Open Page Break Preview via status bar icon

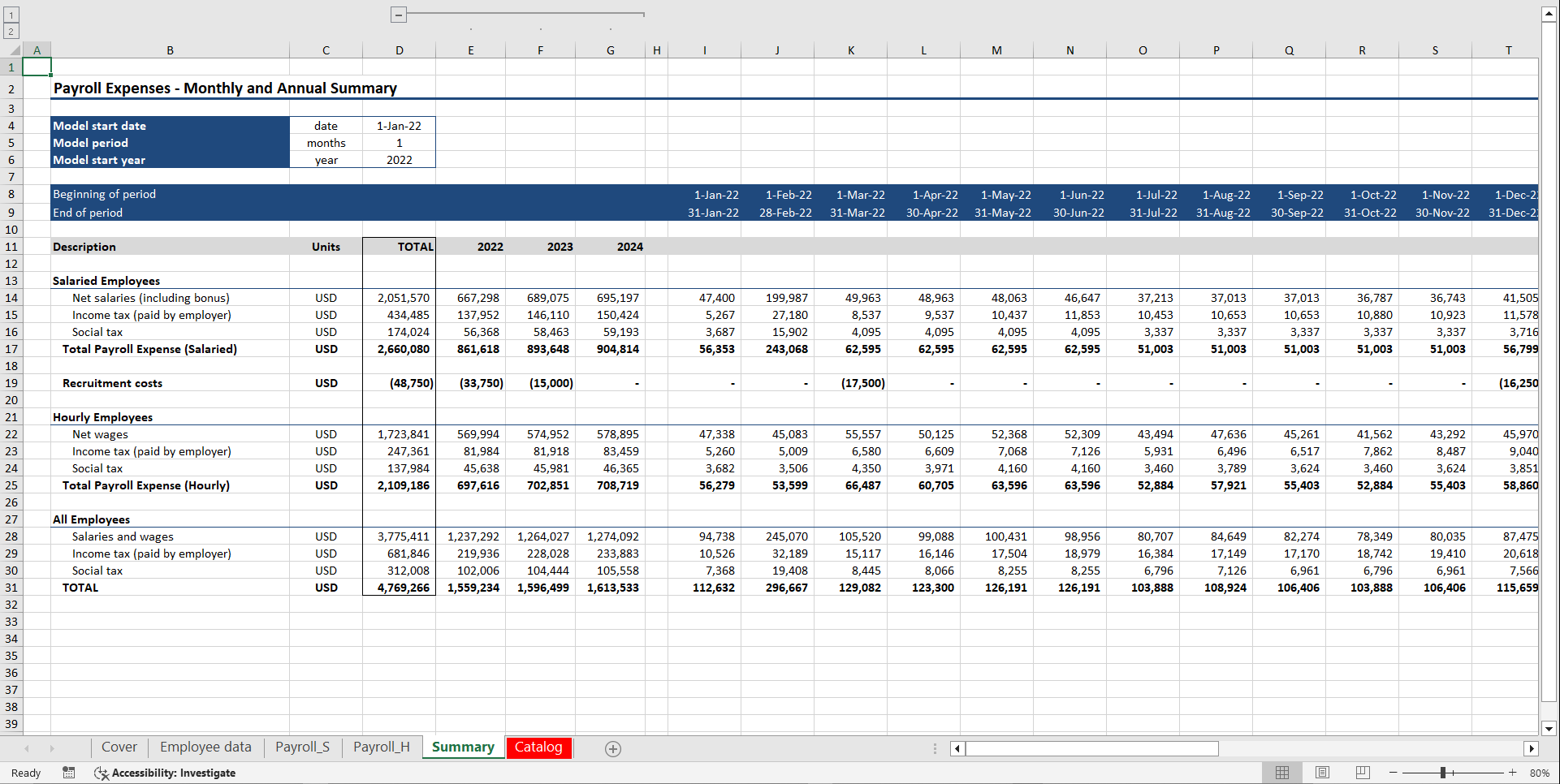pyautogui.click(x=1362, y=773)
